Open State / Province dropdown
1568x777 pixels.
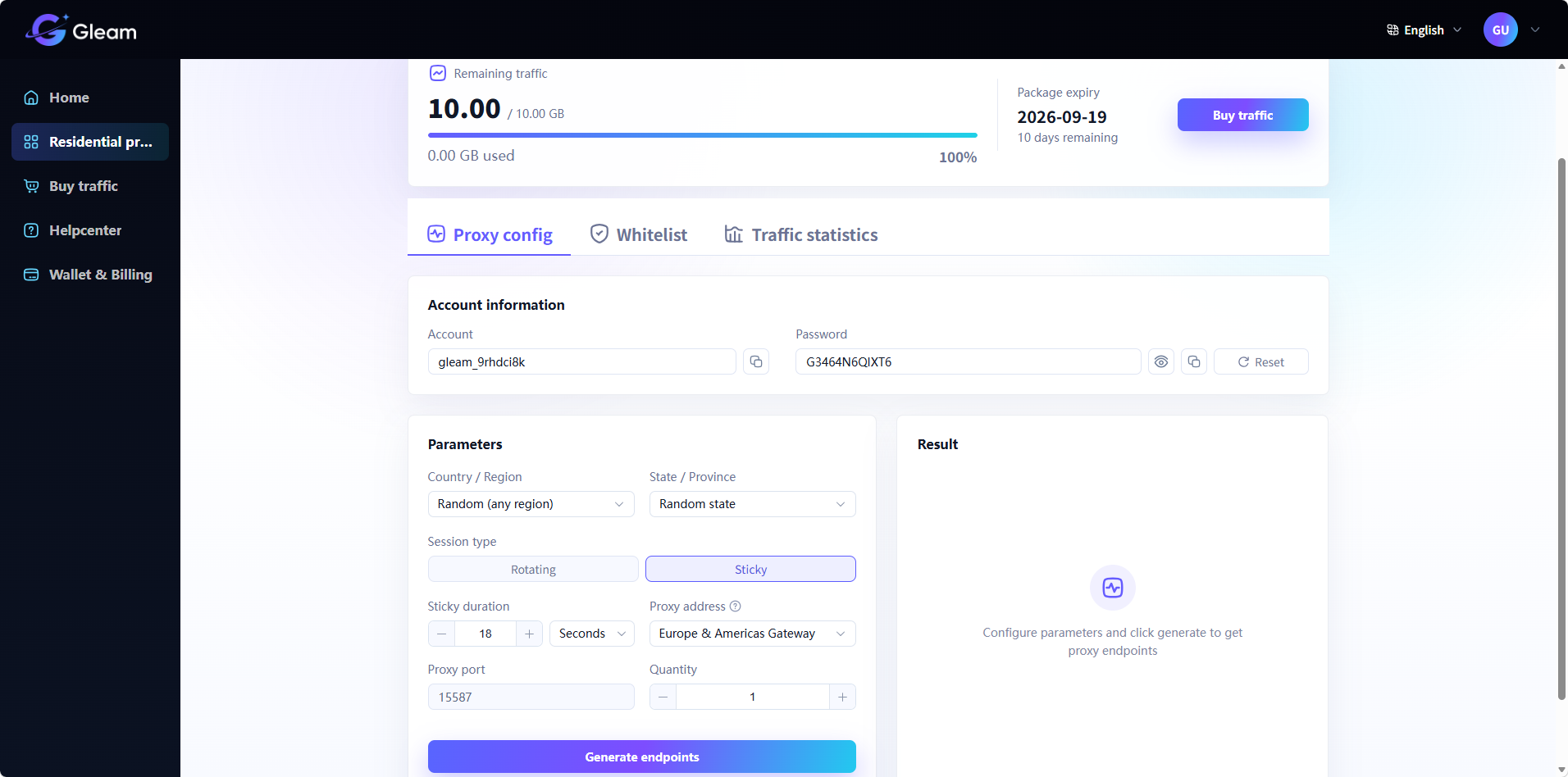[752, 504]
